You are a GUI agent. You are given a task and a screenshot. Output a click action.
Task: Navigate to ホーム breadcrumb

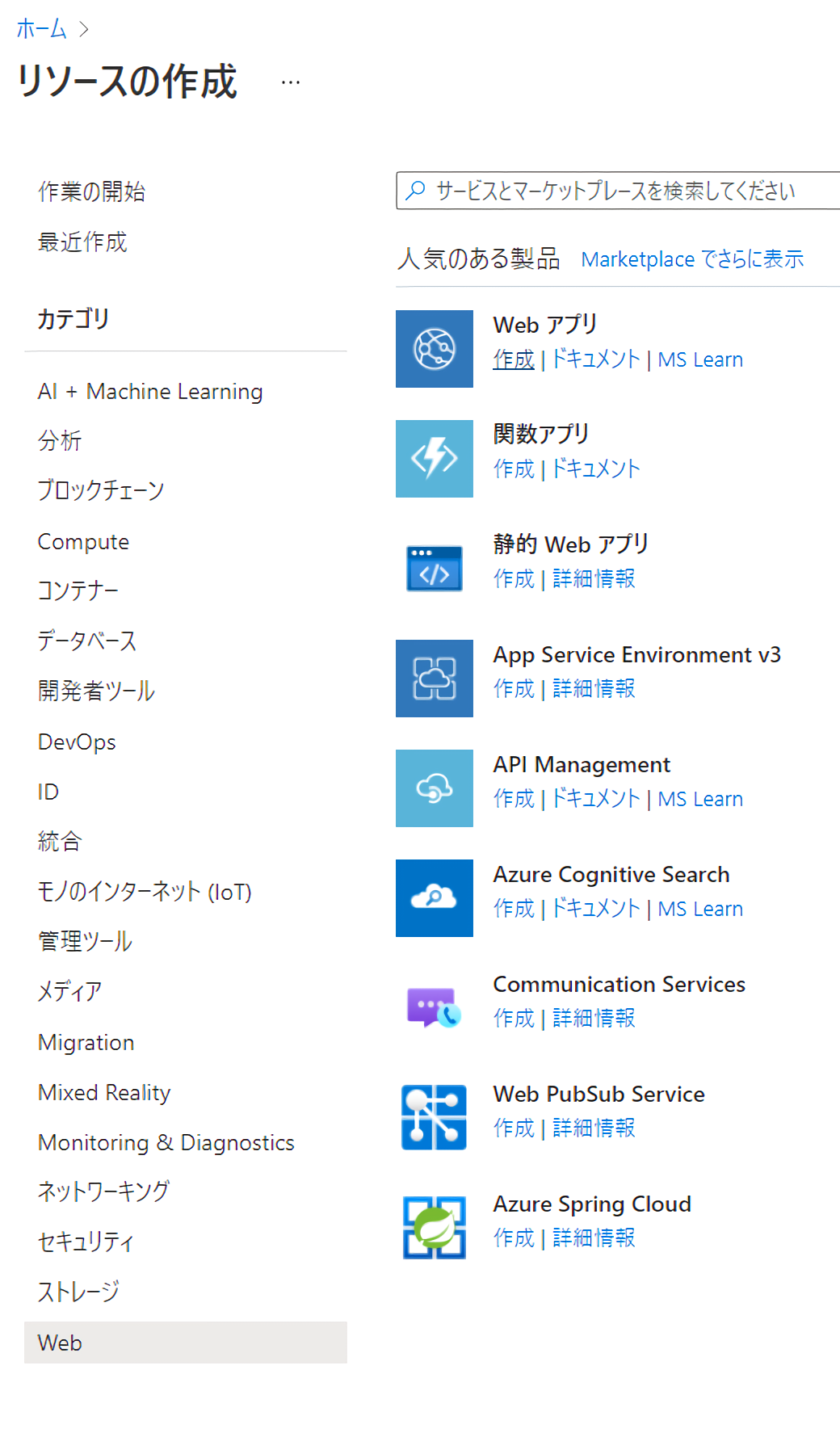point(42,29)
